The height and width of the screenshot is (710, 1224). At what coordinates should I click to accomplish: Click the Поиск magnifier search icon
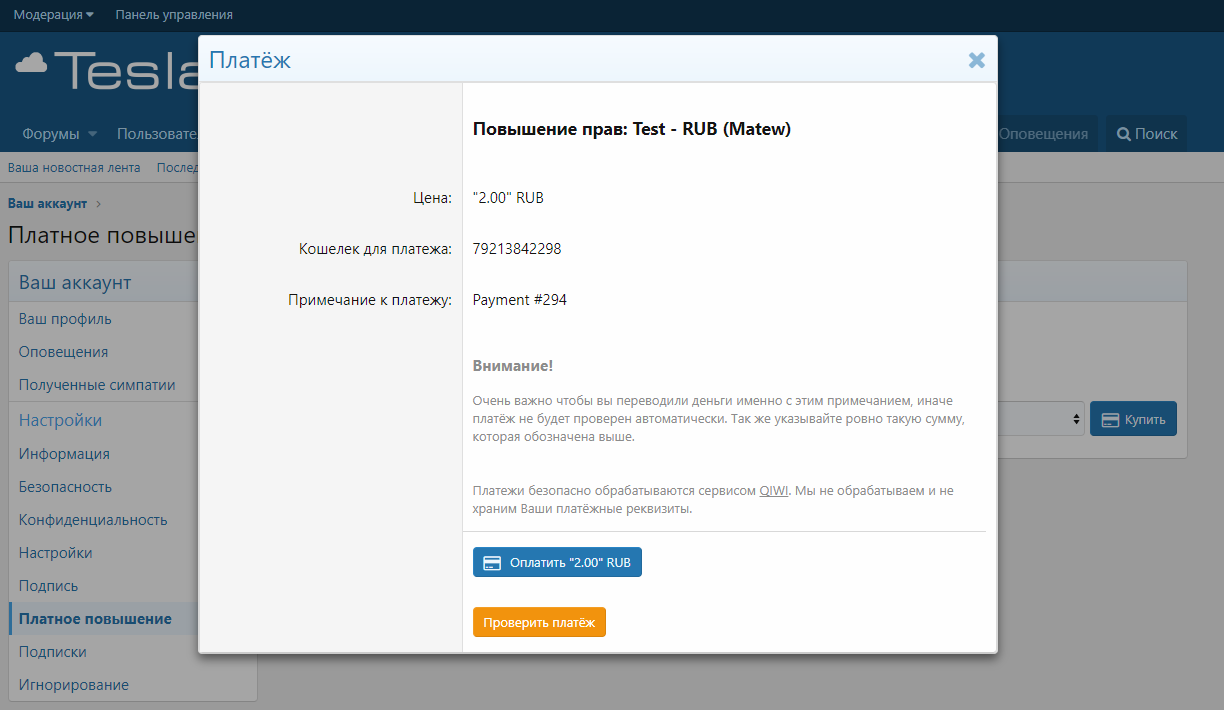(x=1124, y=134)
